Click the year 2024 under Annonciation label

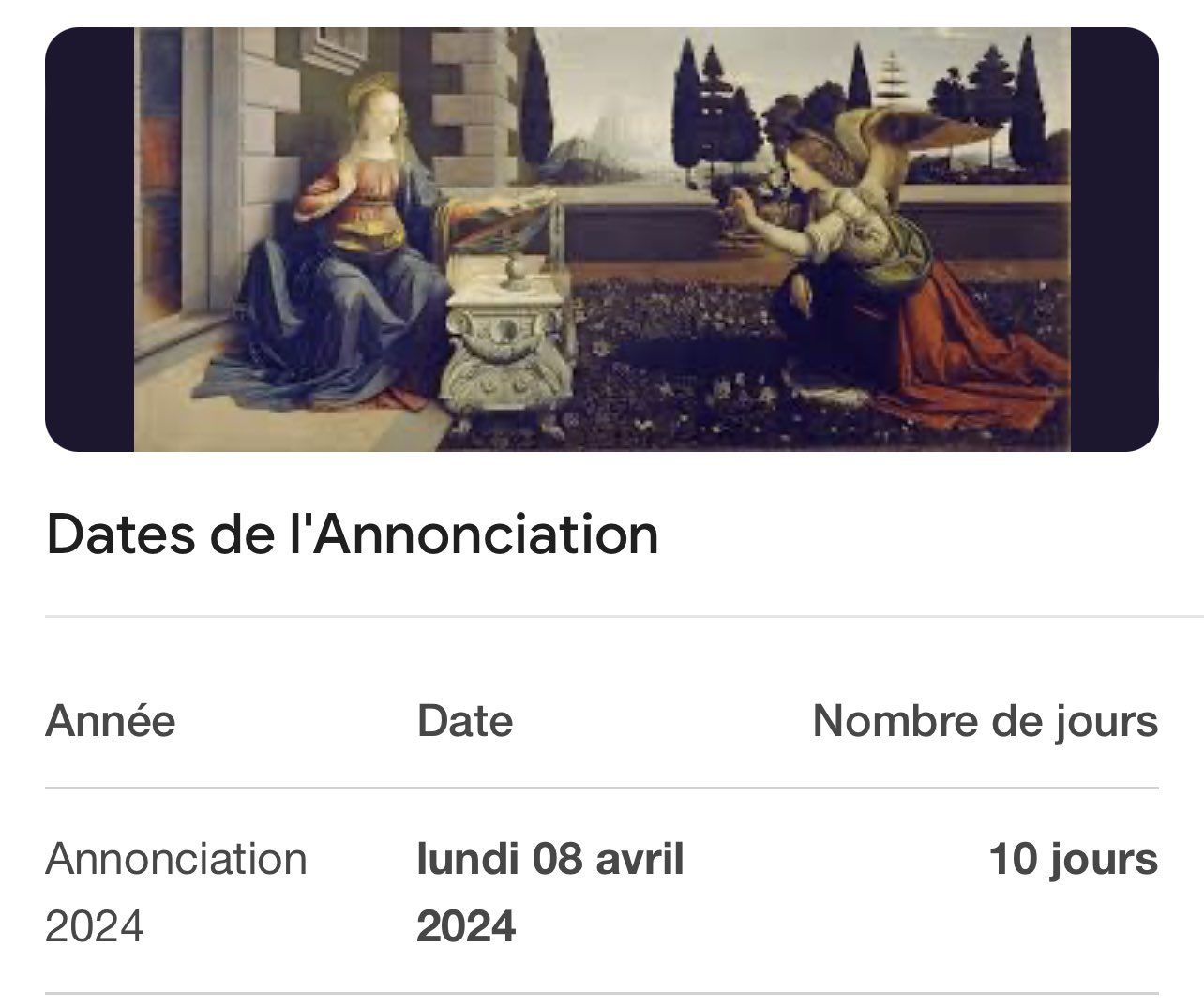pos(95,926)
